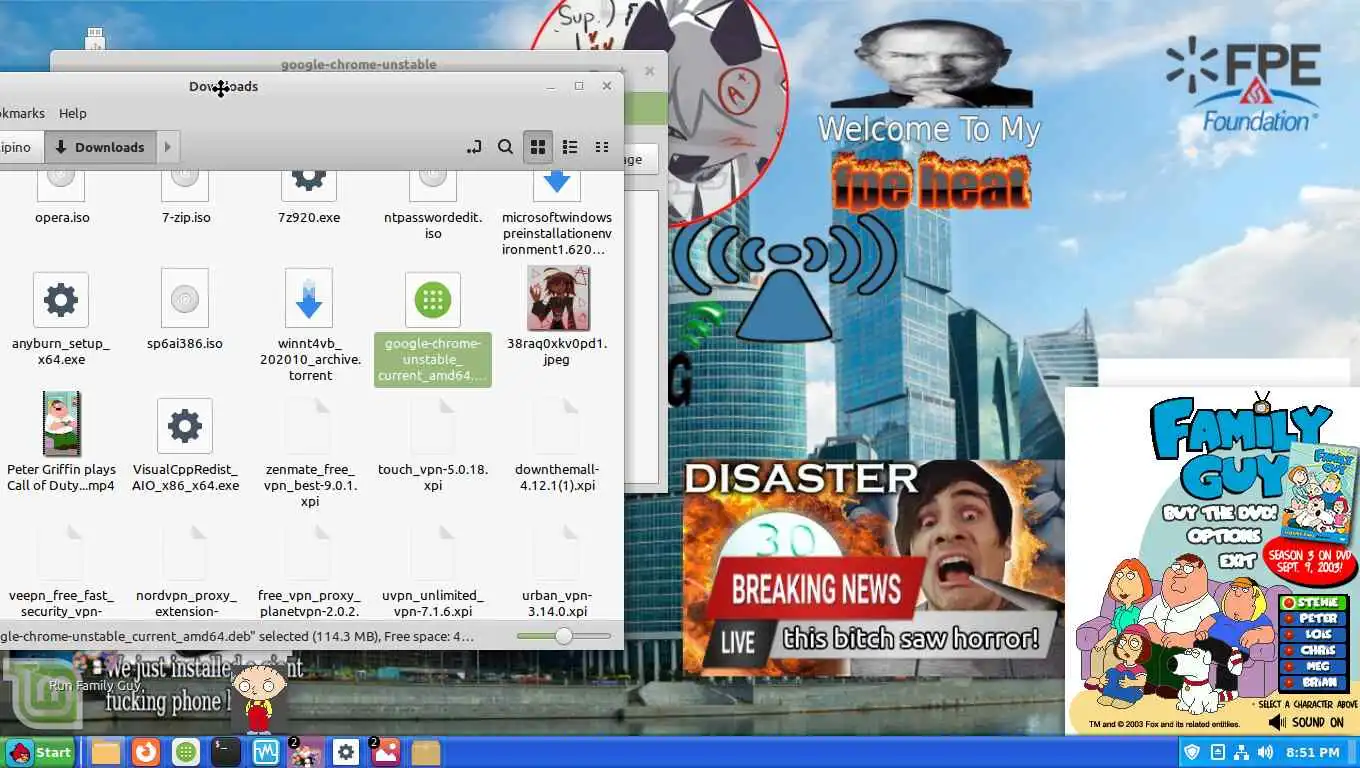The image size is (1360, 768).
Task: Open removable drives tray icon
Action: click(1217, 752)
